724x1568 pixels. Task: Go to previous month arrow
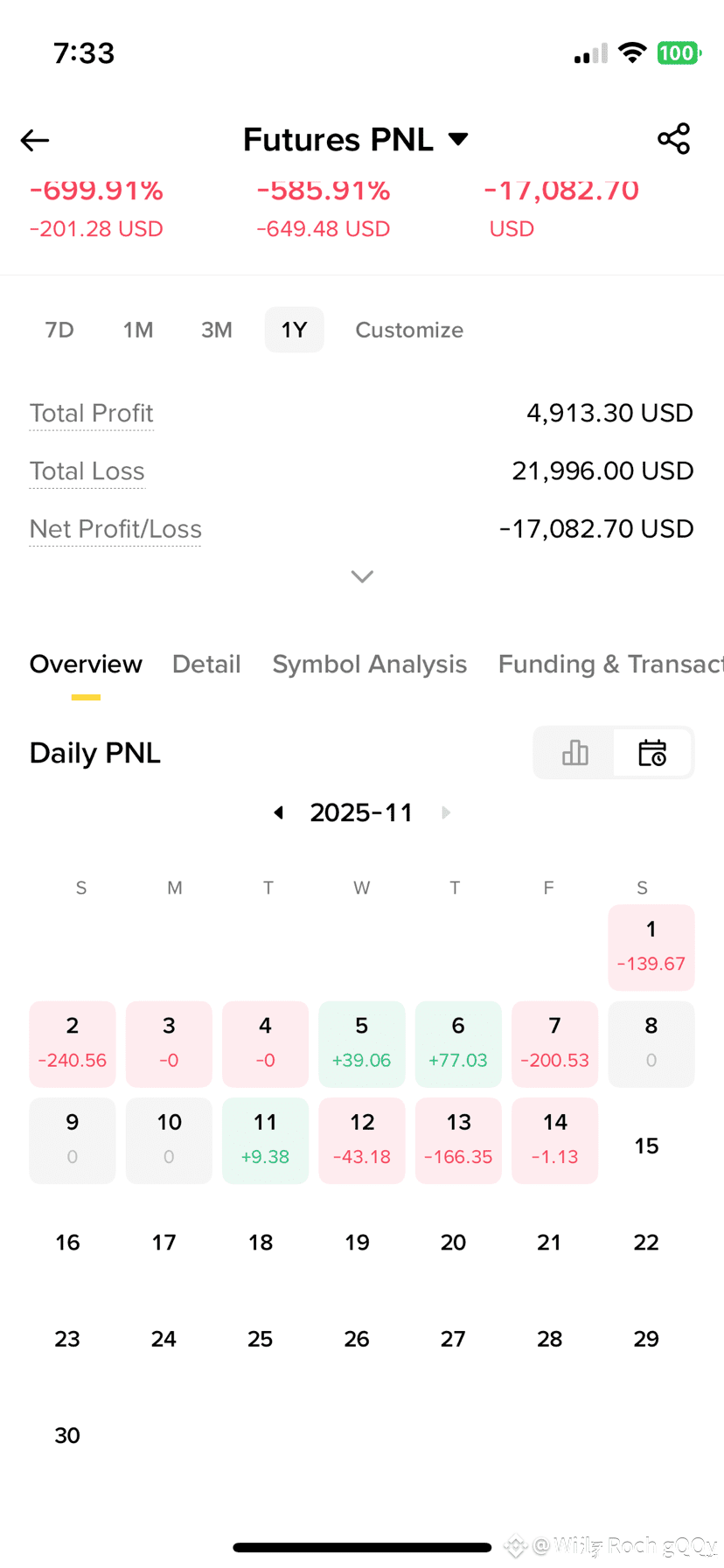pos(279,812)
